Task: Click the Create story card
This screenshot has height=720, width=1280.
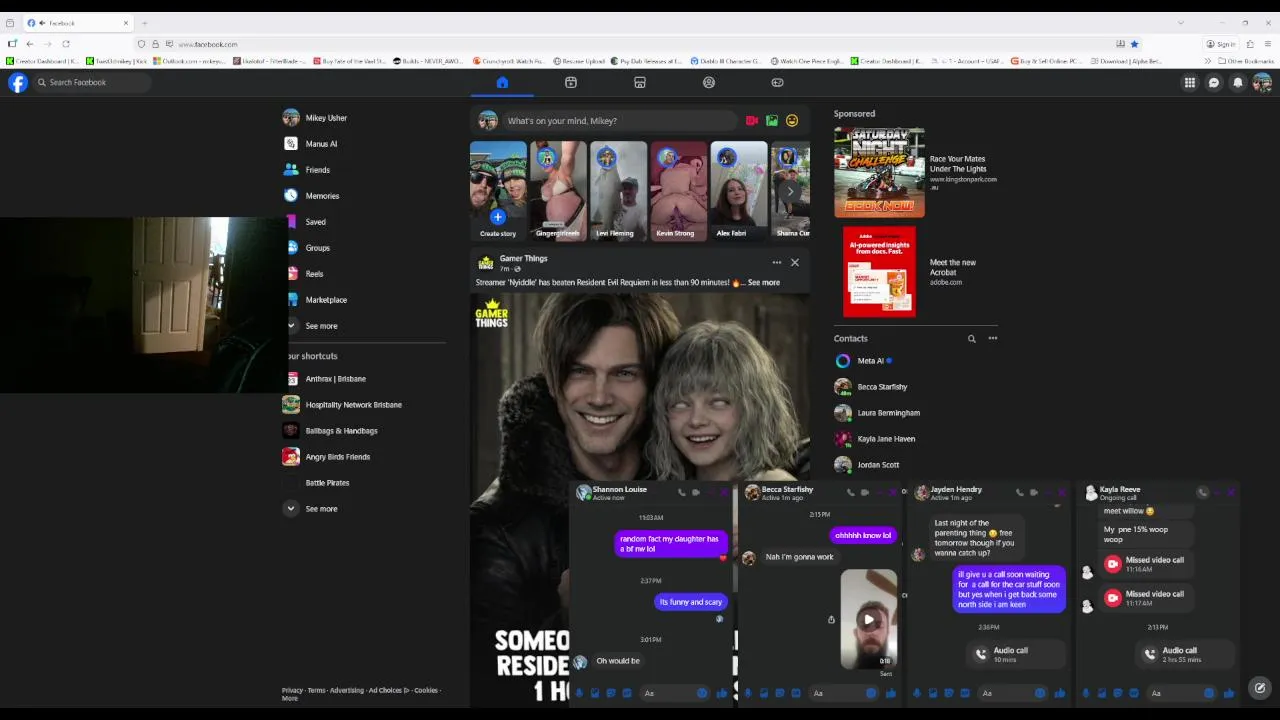Action: point(498,191)
